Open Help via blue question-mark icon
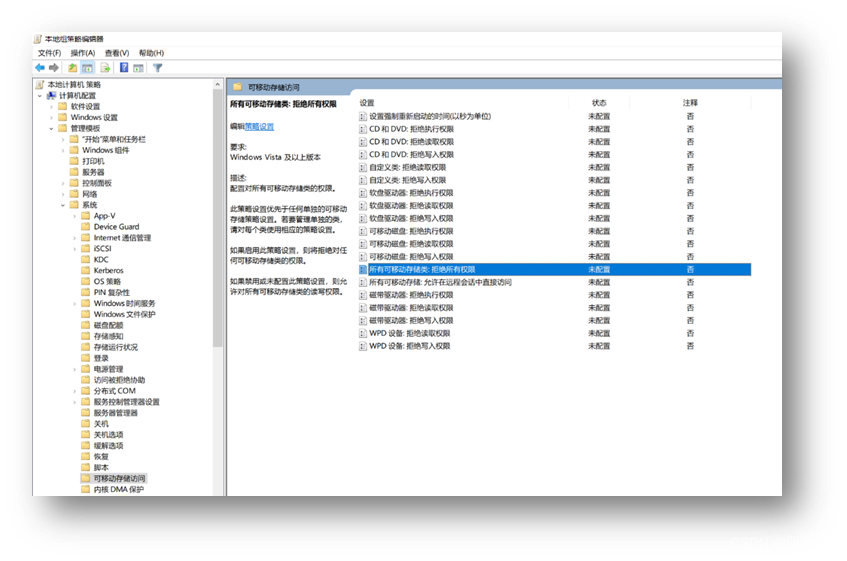The width and height of the screenshot is (847, 561). (x=124, y=67)
